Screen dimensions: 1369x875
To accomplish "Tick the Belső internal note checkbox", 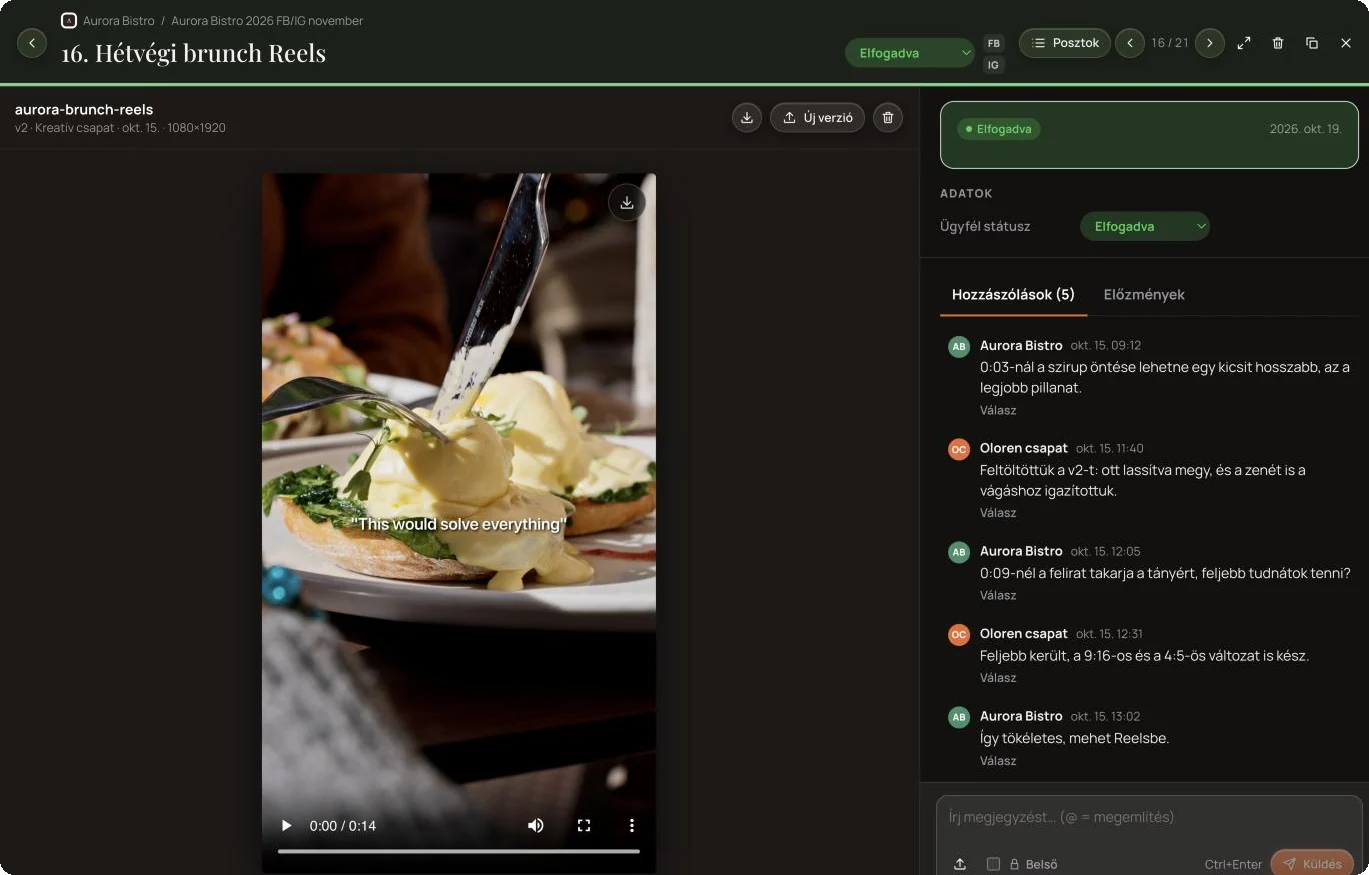I will pyautogui.click(x=993, y=864).
